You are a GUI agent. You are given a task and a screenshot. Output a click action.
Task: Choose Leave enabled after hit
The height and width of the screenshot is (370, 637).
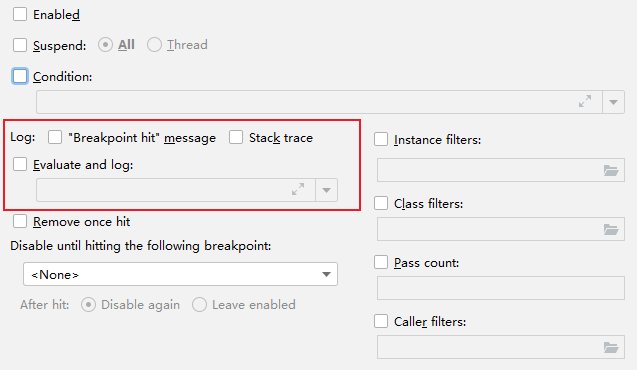click(x=199, y=305)
